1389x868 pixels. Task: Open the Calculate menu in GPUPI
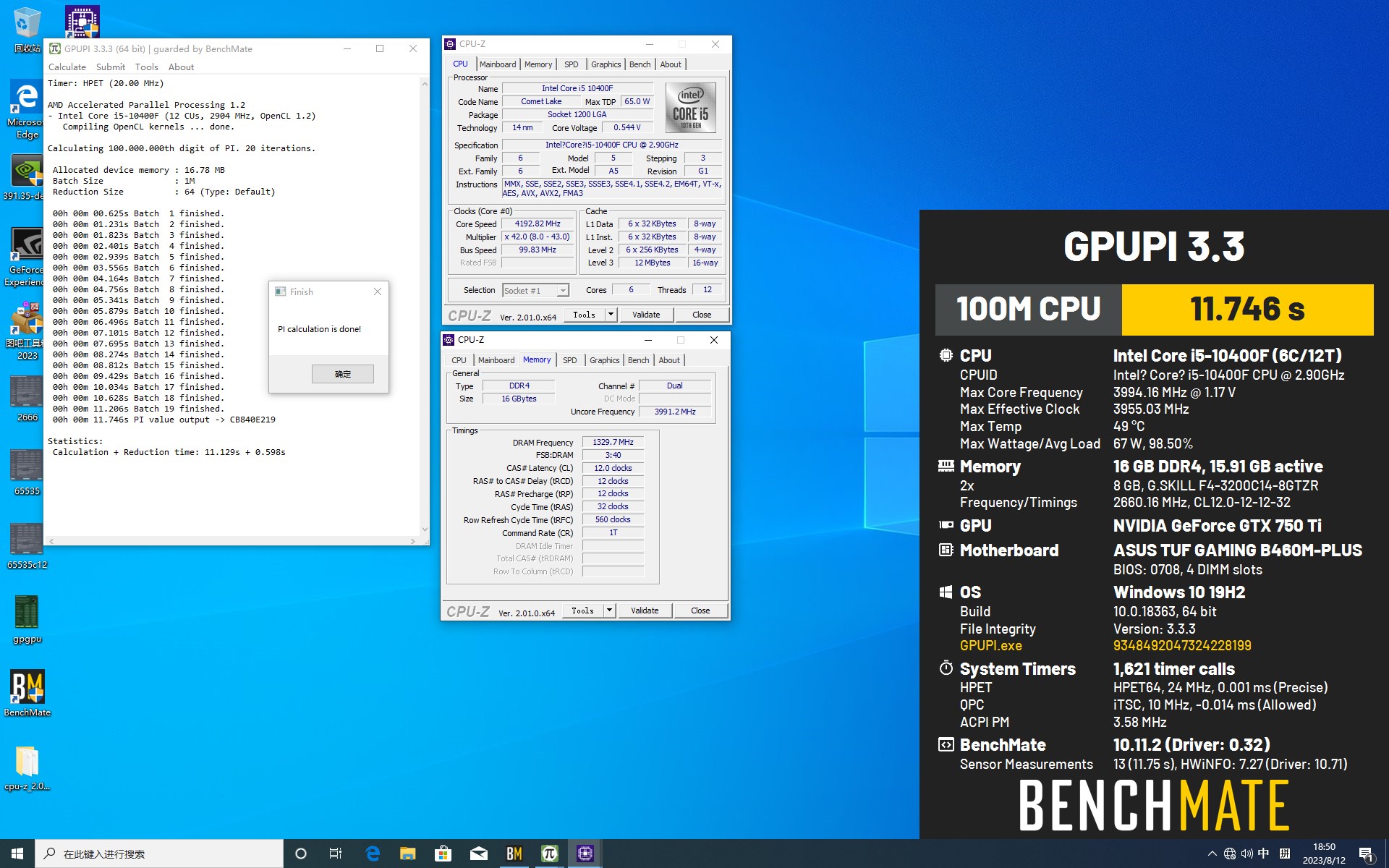click(67, 67)
